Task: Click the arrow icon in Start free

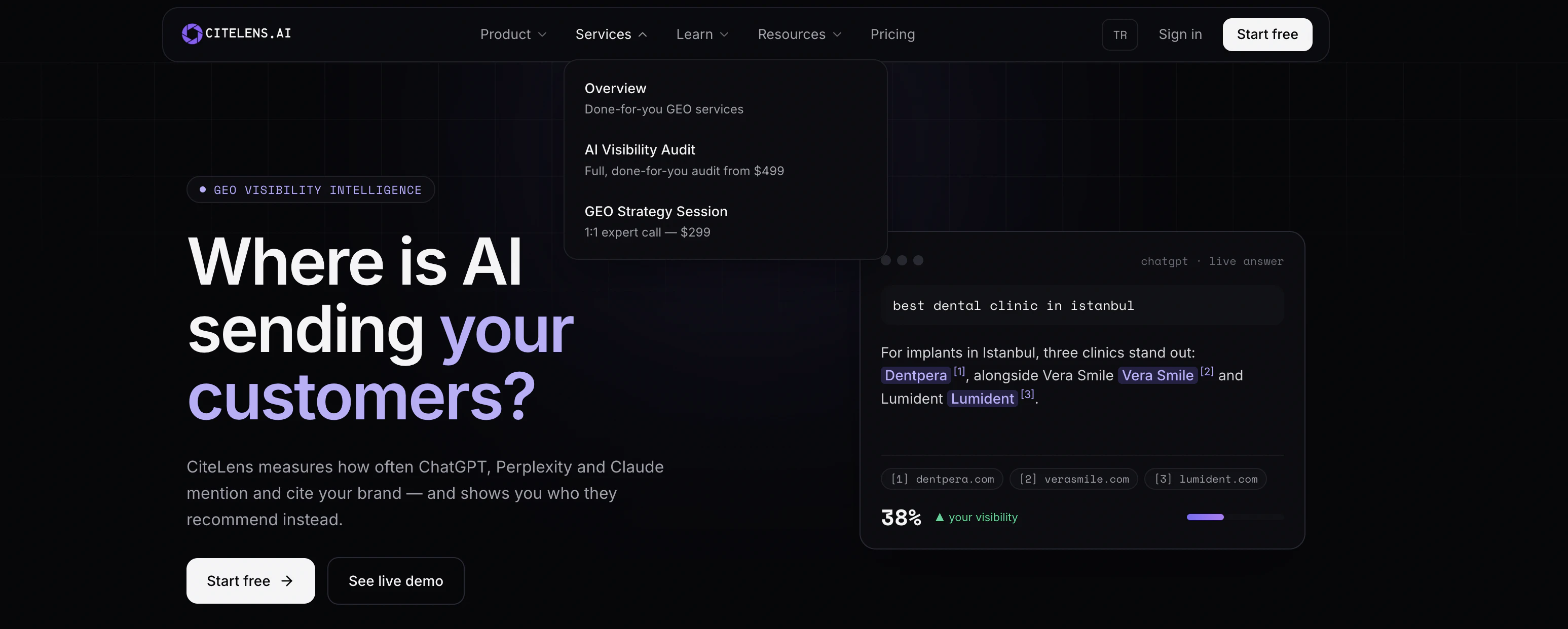Action: click(287, 581)
